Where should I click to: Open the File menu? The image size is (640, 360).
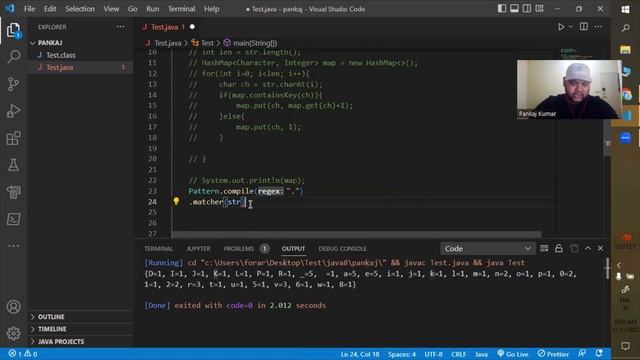(x=29, y=9)
